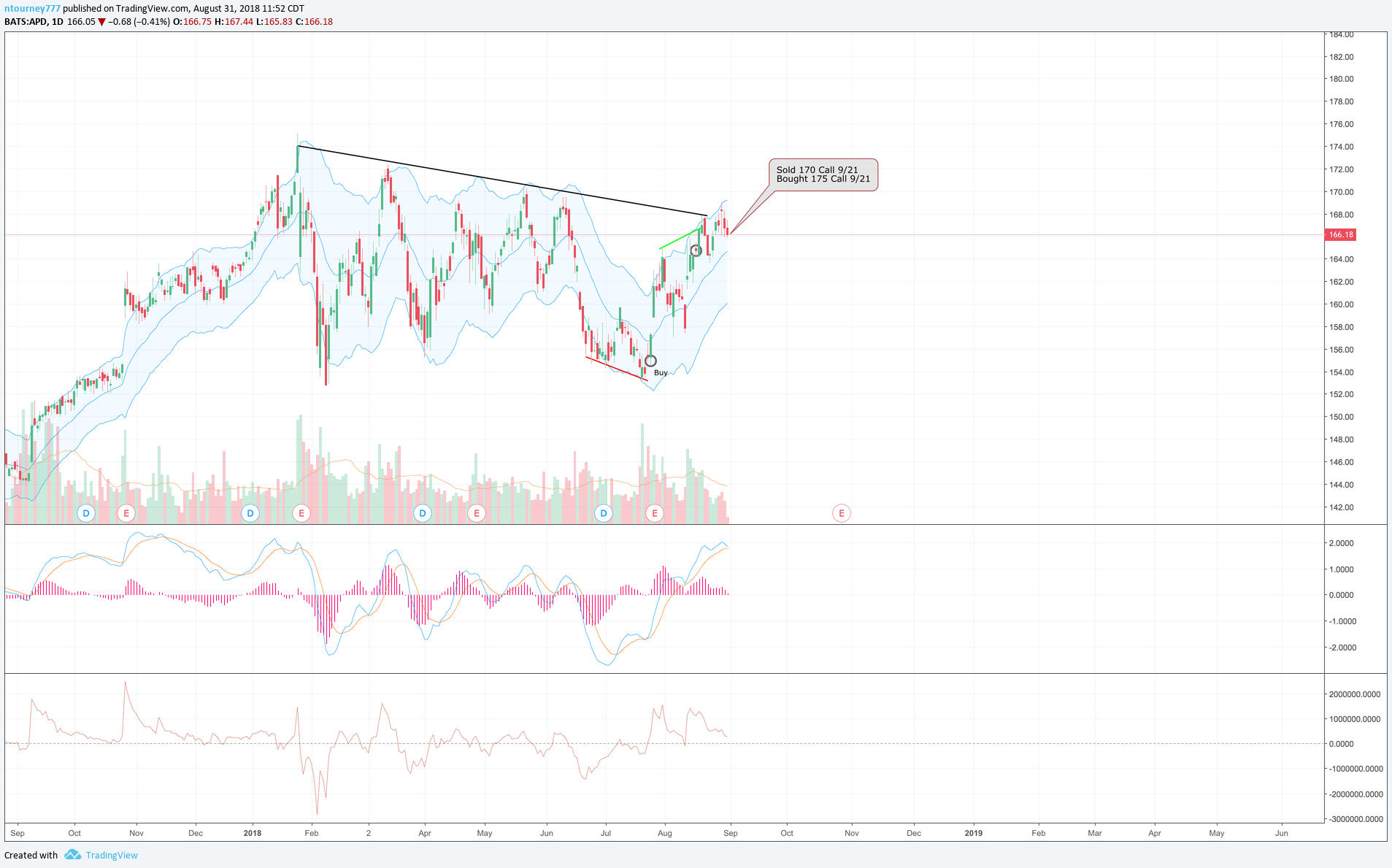Select the dividend marker at April 2018

coord(423,513)
